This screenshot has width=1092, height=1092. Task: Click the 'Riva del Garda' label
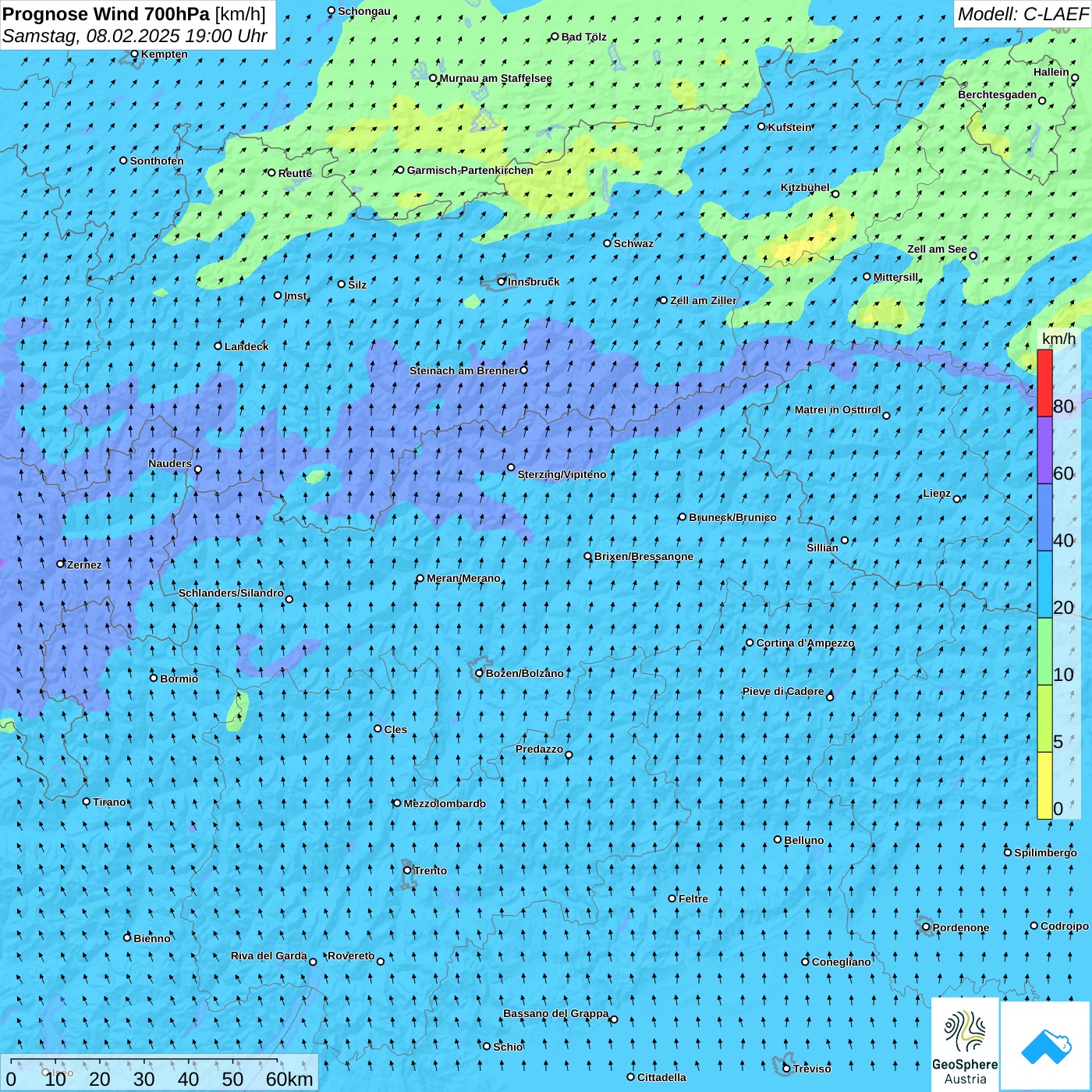(x=268, y=955)
